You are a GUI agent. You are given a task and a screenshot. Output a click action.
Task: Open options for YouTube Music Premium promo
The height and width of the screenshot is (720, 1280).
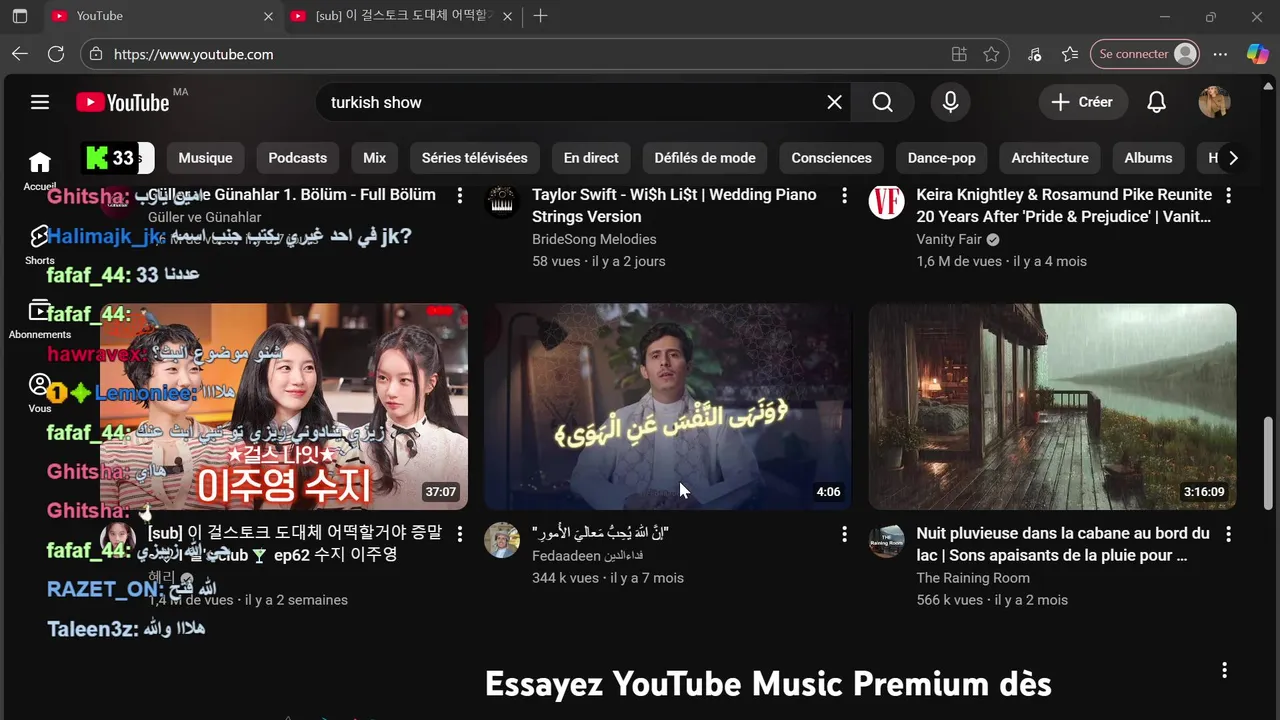[1224, 670]
